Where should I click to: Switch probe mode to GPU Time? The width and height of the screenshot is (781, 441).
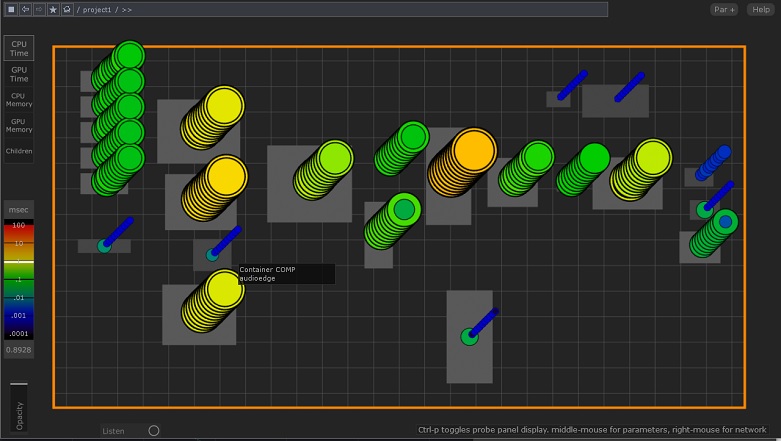pyautogui.click(x=19, y=73)
